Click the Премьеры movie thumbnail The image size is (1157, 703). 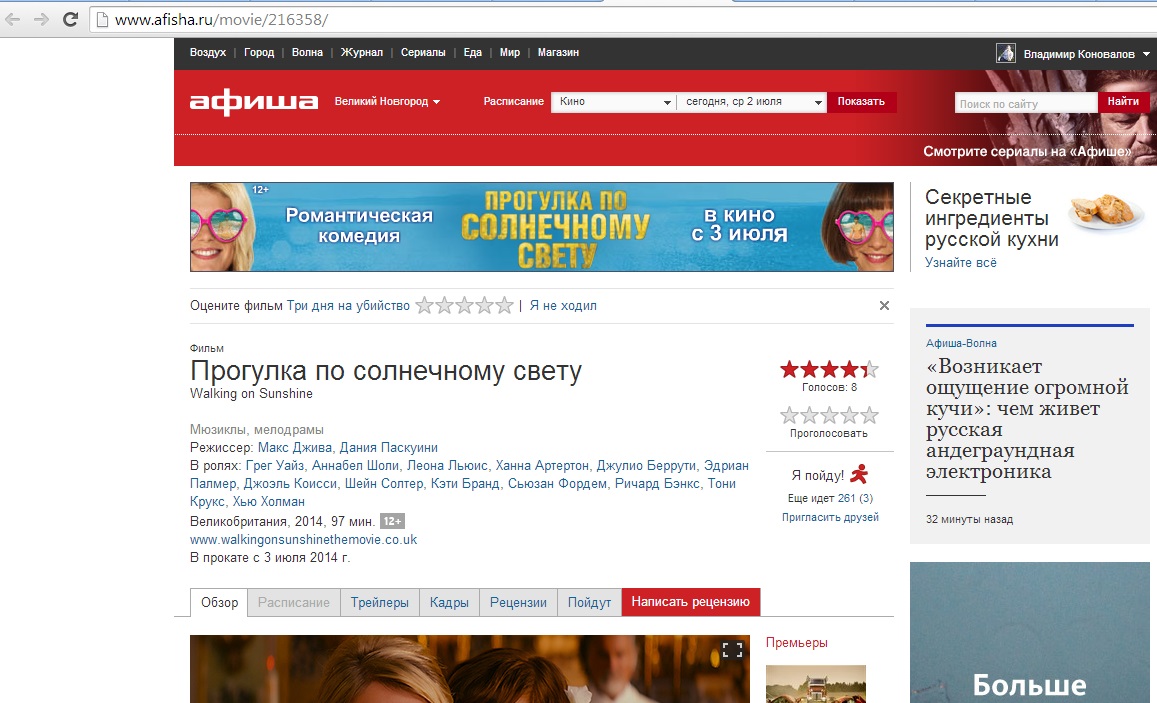(x=815, y=684)
